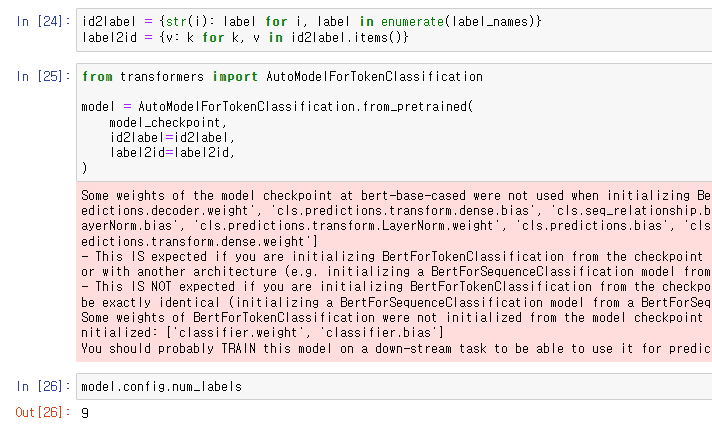Screen dimensions: 712x433
Task: Click the In [24] prompt label
Action: coord(43,21)
